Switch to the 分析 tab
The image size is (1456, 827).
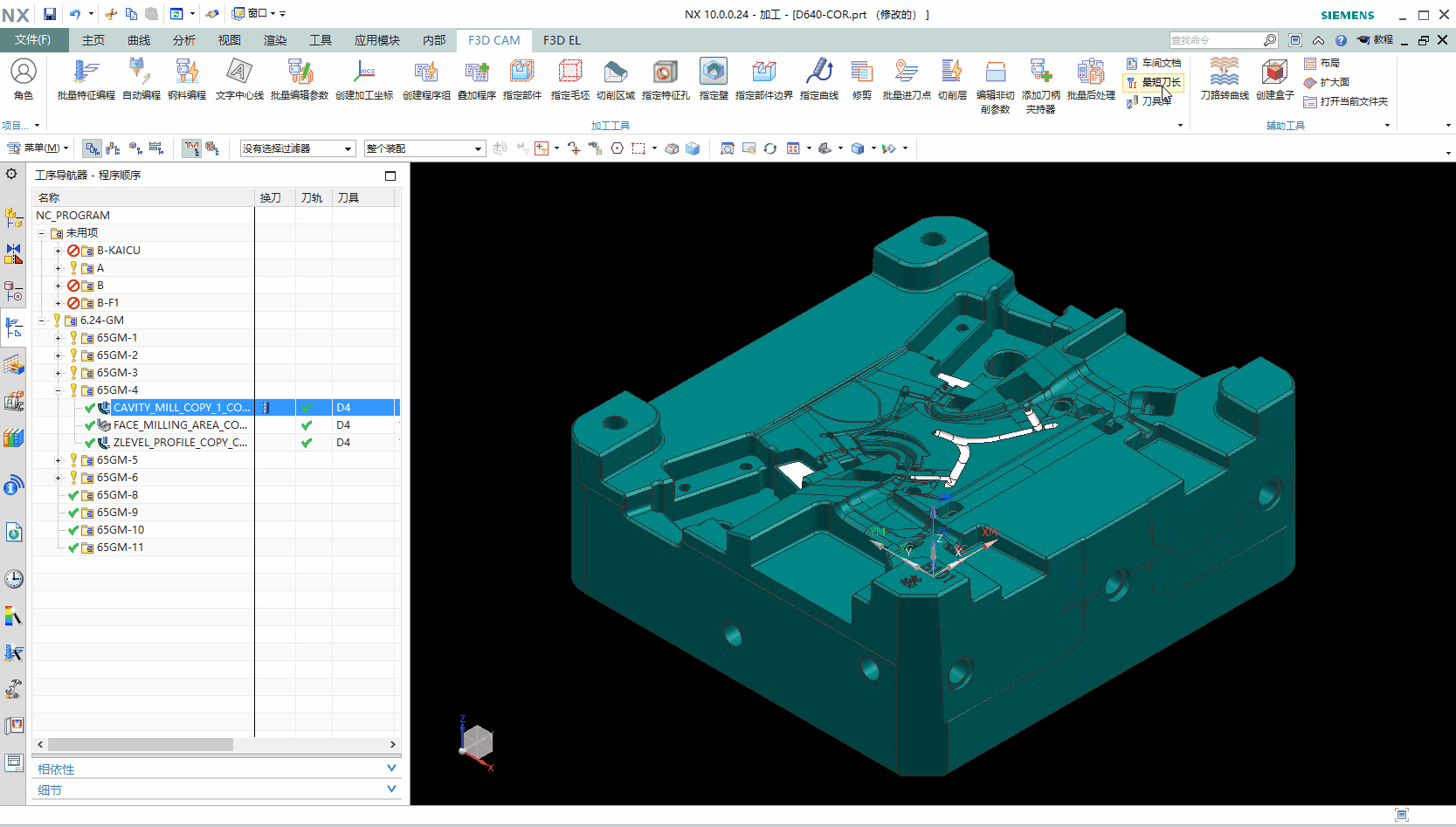184,40
